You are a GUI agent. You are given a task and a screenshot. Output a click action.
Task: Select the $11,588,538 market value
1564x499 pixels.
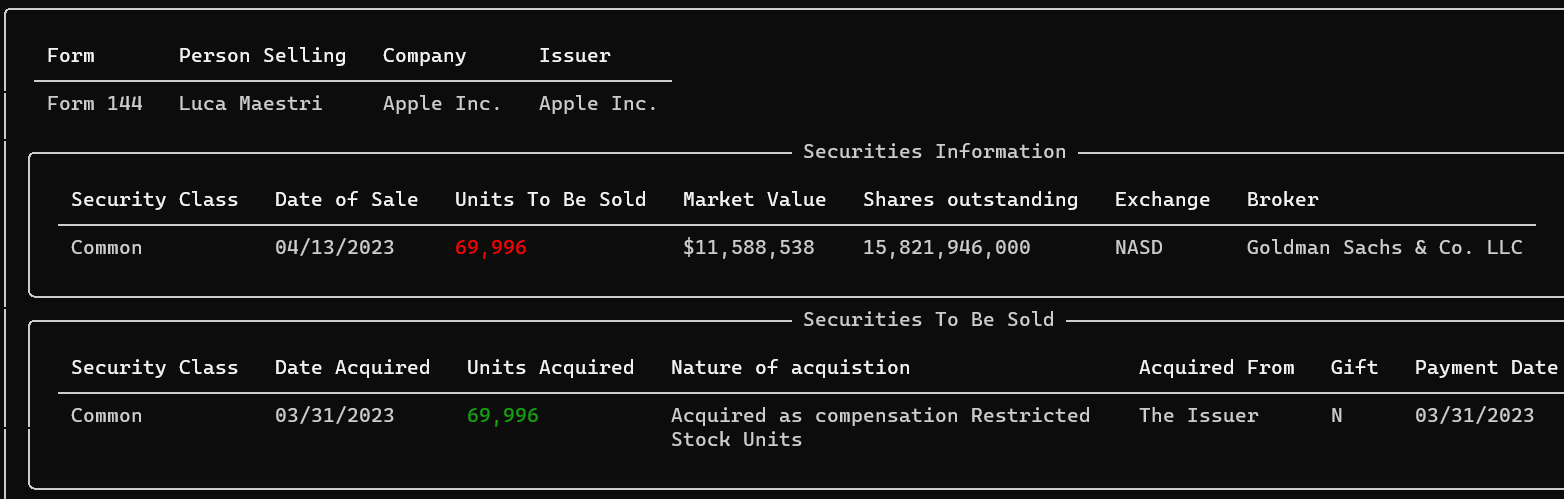[x=748, y=247]
